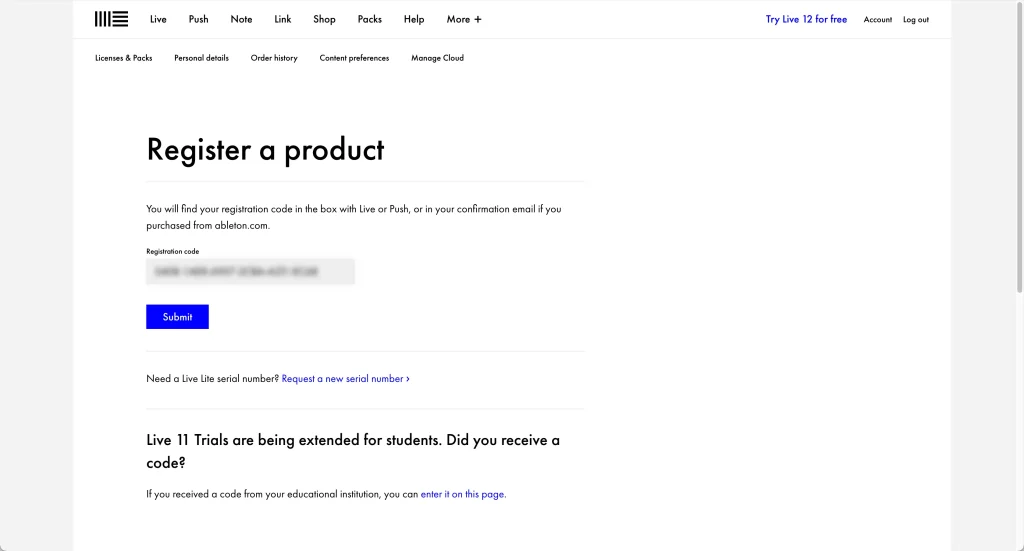1024x551 pixels.
Task: Open the Help section
Action: (414, 19)
